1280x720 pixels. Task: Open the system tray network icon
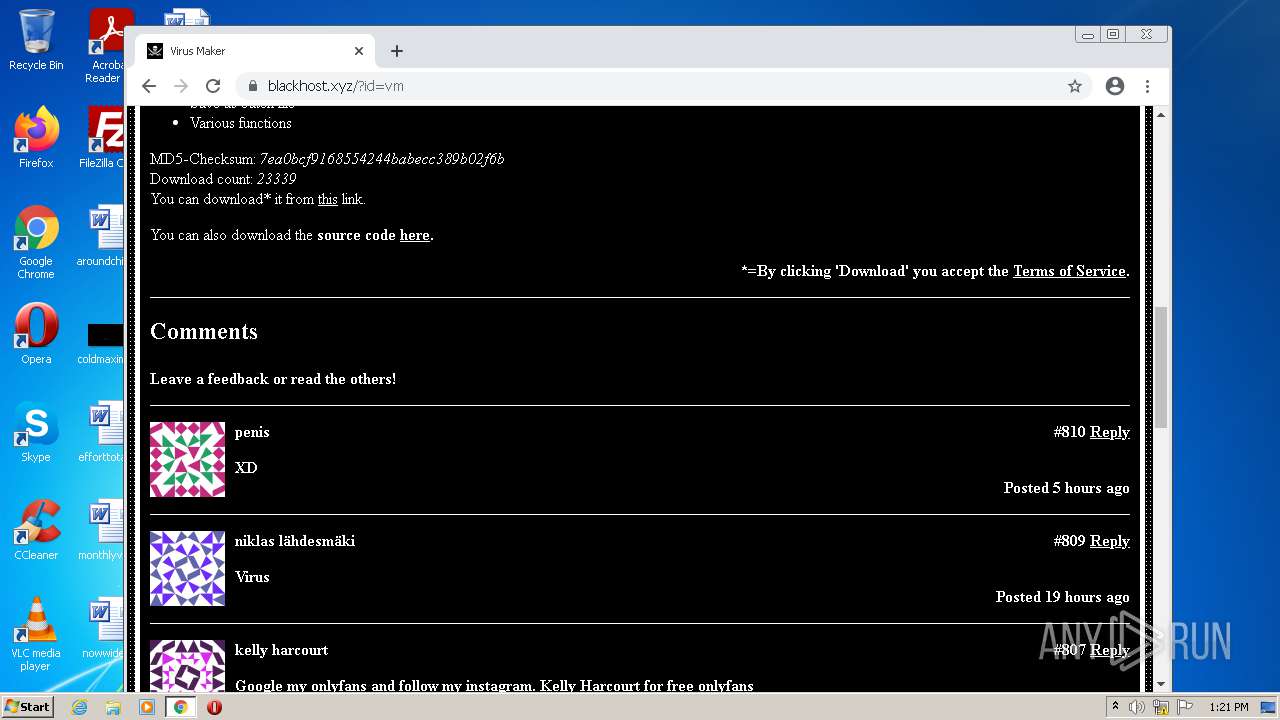(x=1161, y=707)
